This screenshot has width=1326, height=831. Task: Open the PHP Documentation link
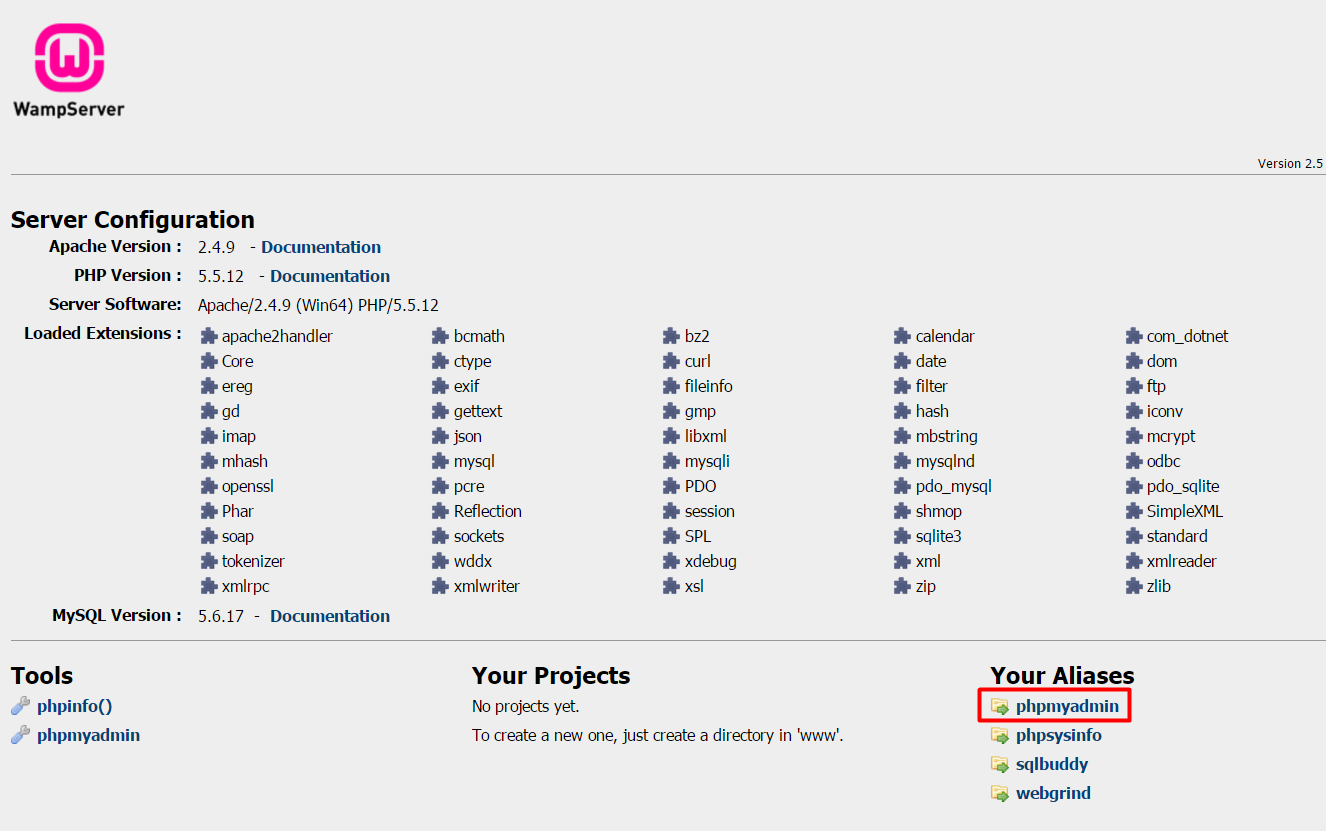330,276
